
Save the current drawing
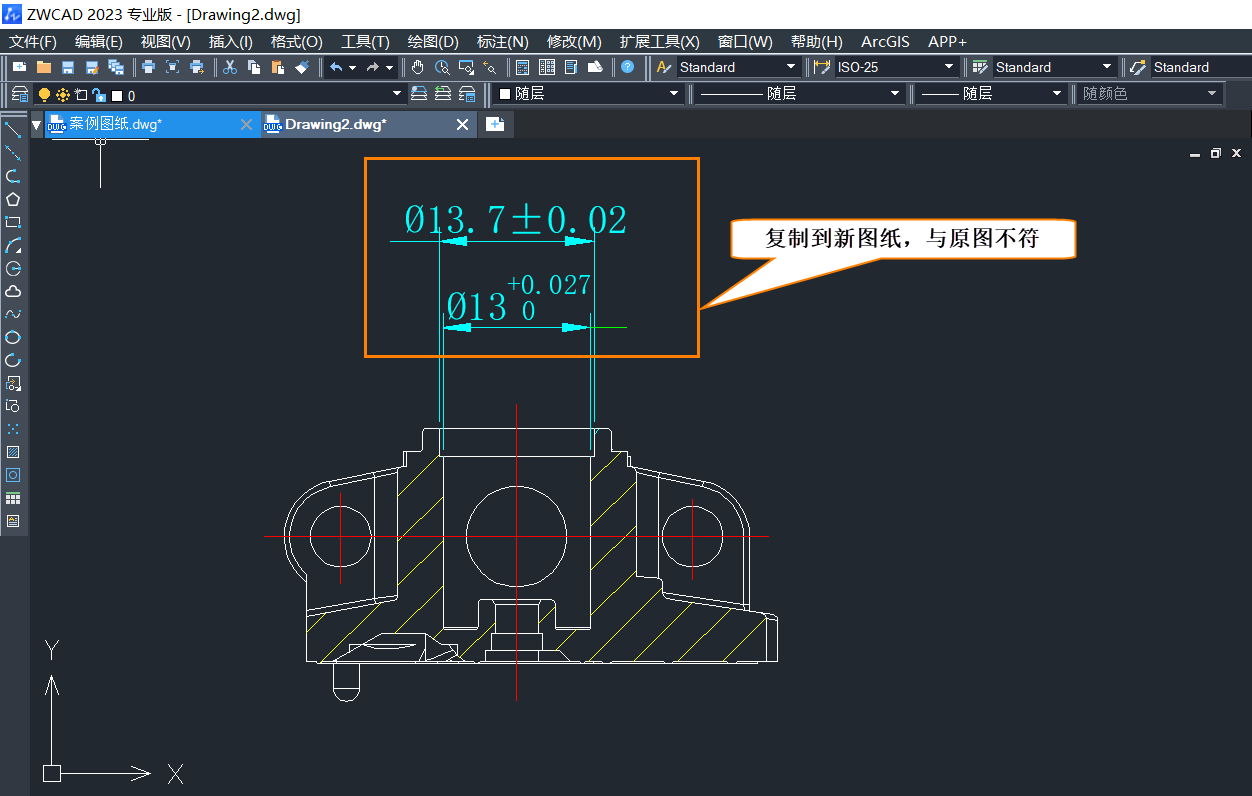[x=68, y=67]
